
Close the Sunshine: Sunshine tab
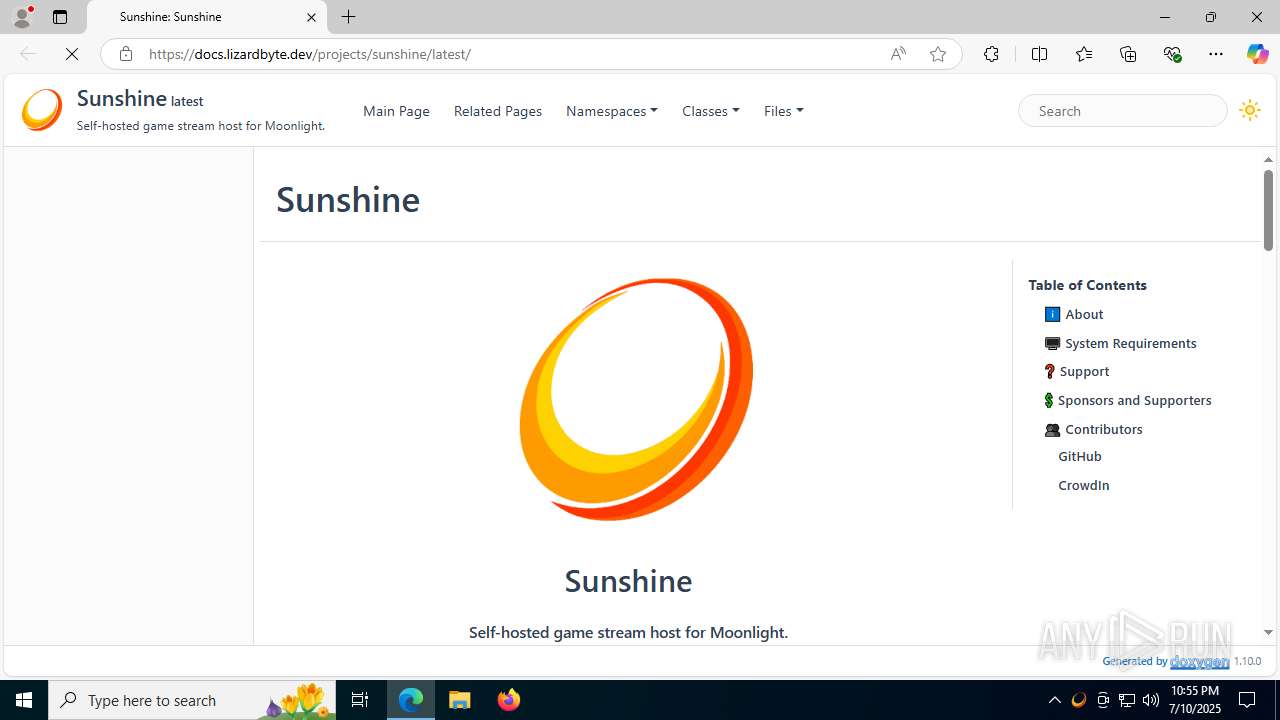tap(311, 17)
